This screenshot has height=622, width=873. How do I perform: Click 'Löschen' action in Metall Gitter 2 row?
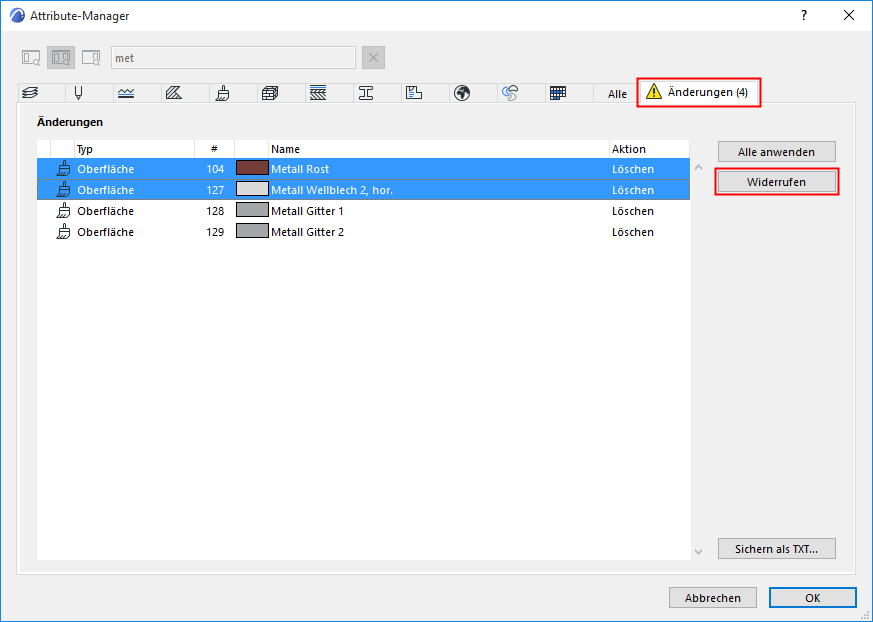633,232
